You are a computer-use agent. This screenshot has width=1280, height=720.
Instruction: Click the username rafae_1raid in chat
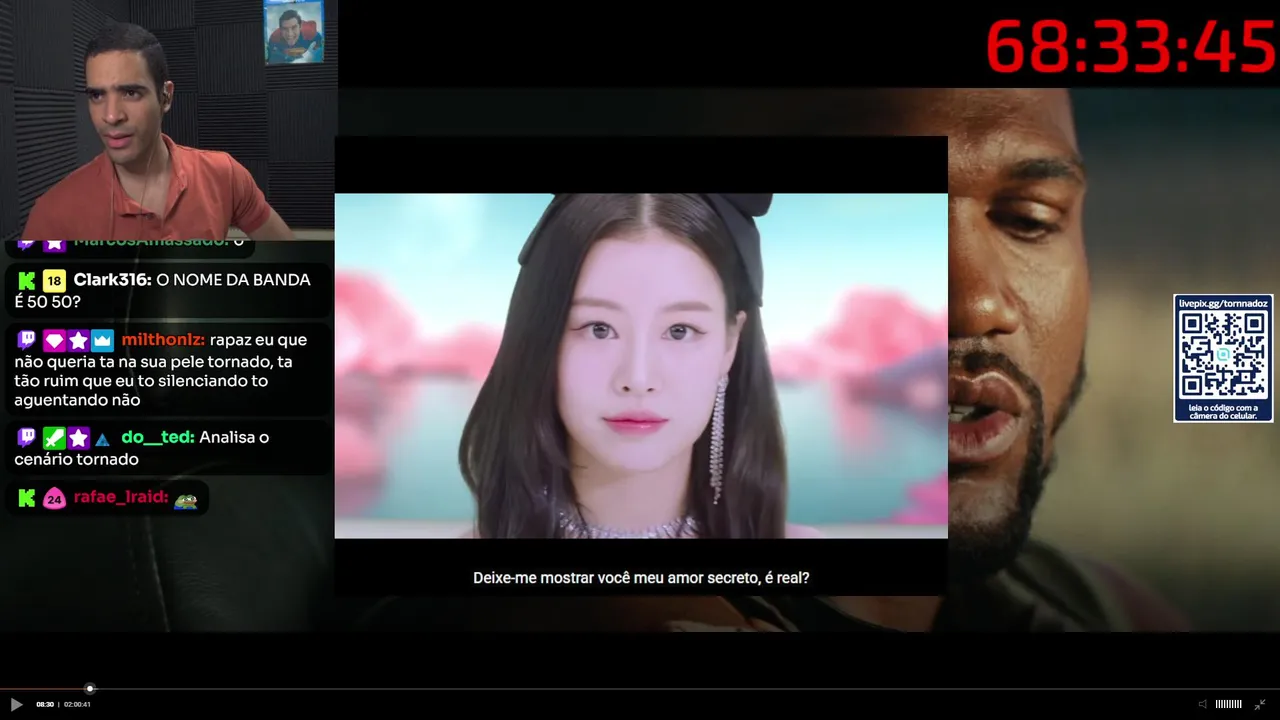(x=120, y=497)
